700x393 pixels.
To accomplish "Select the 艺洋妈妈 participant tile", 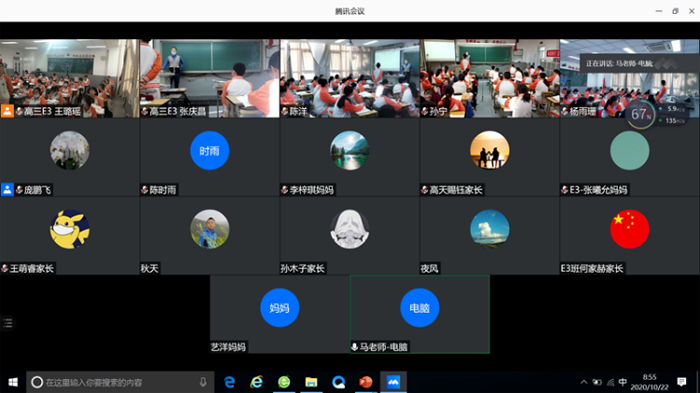I will (280, 314).
